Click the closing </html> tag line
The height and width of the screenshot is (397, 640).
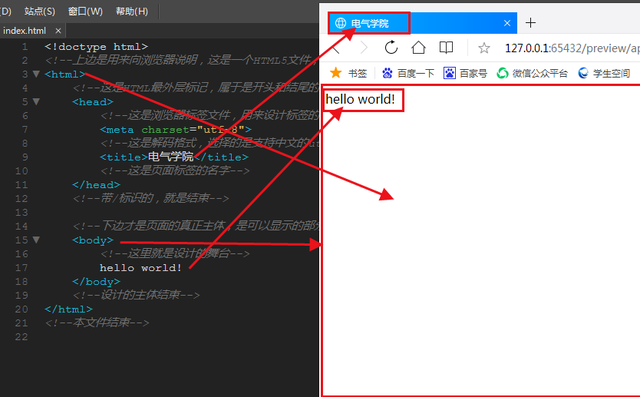click(69, 309)
